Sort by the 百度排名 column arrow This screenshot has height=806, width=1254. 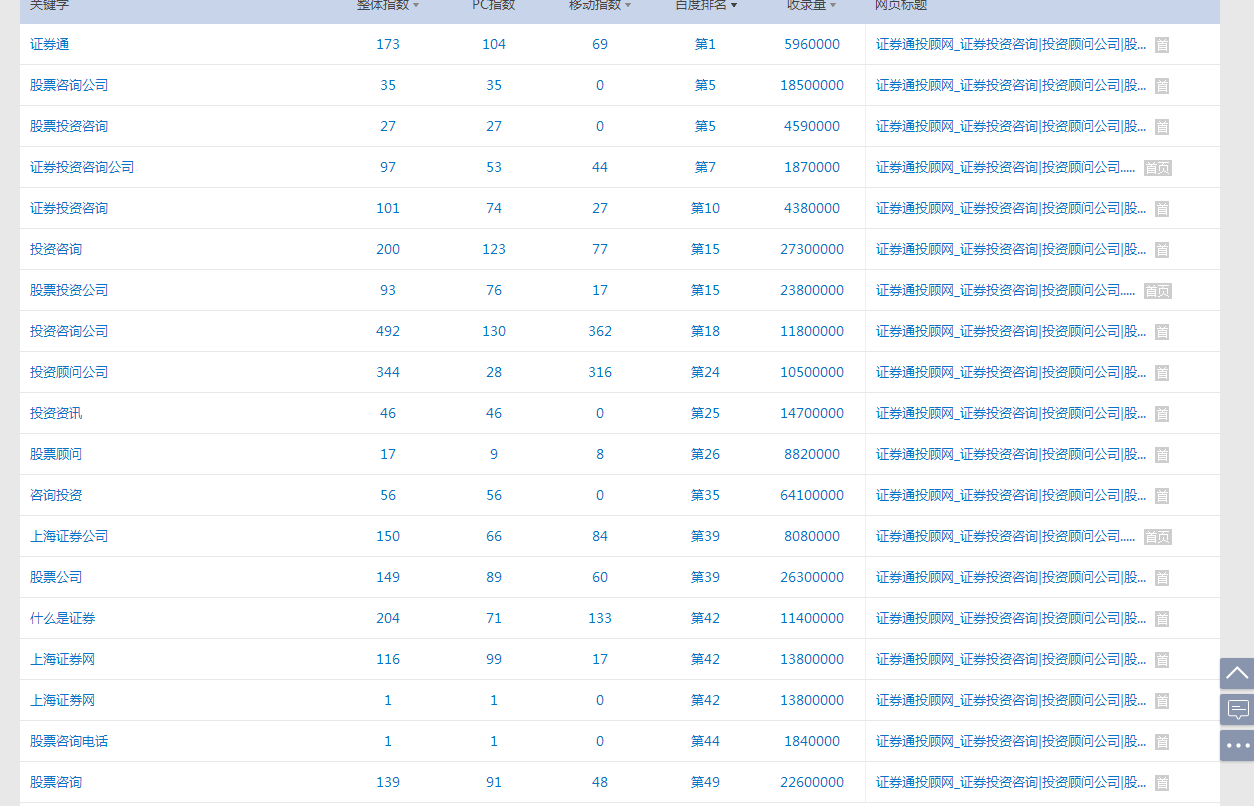point(734,6)
